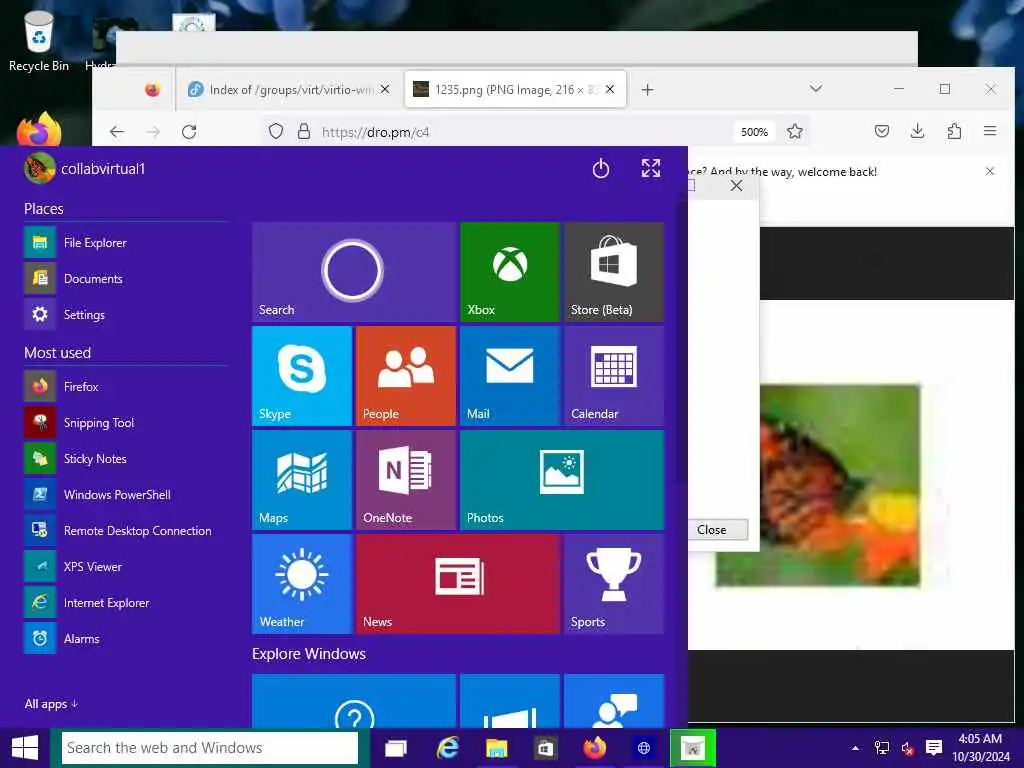Click the collabvirtual1 user account
1024x768 pixels.
tap(85, 168)
